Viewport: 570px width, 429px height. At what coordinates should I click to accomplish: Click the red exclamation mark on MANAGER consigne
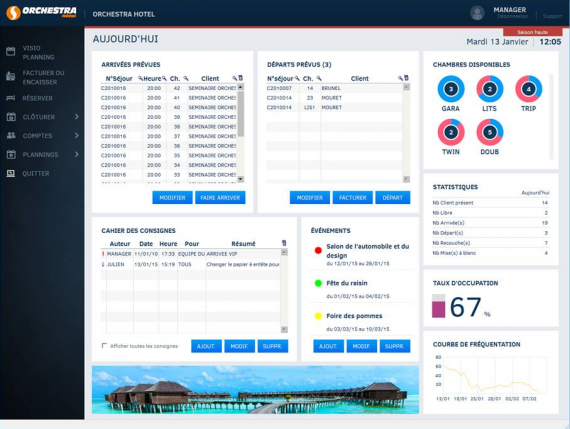tap(103, 254)
